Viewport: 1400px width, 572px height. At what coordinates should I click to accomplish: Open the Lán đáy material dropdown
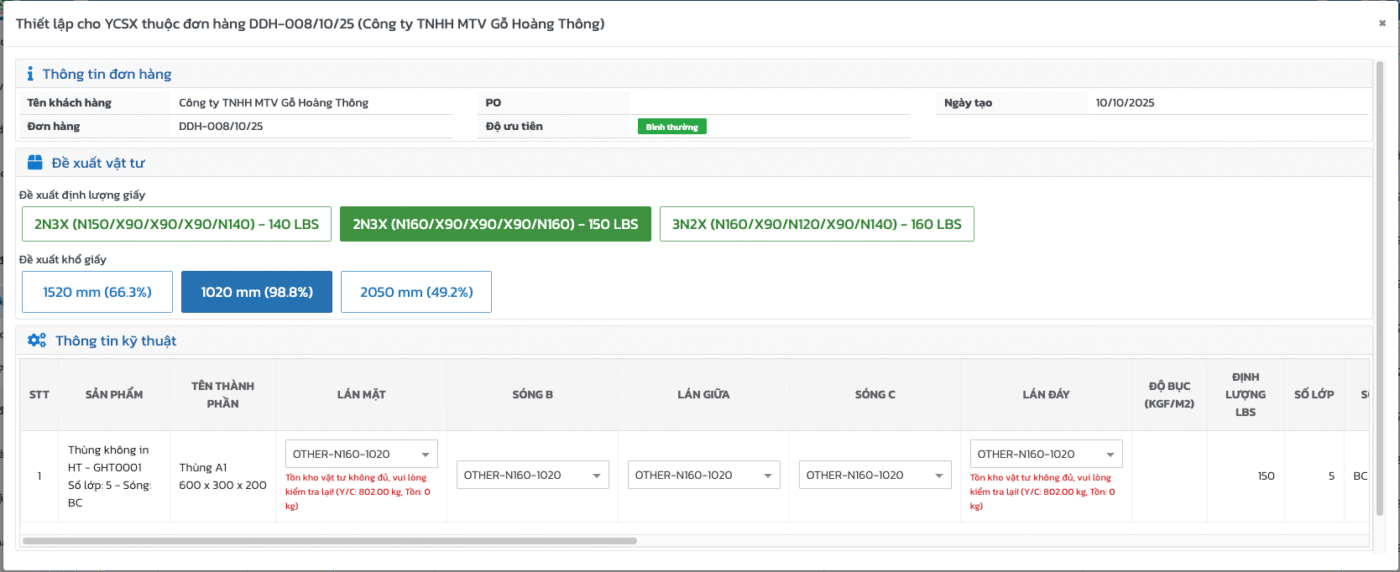point(1046,454)
